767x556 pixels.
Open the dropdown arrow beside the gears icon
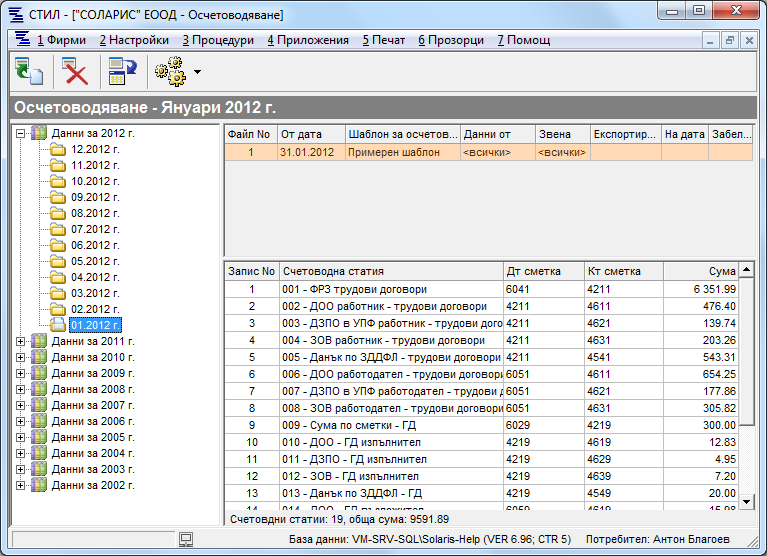[x=197, y=72]
